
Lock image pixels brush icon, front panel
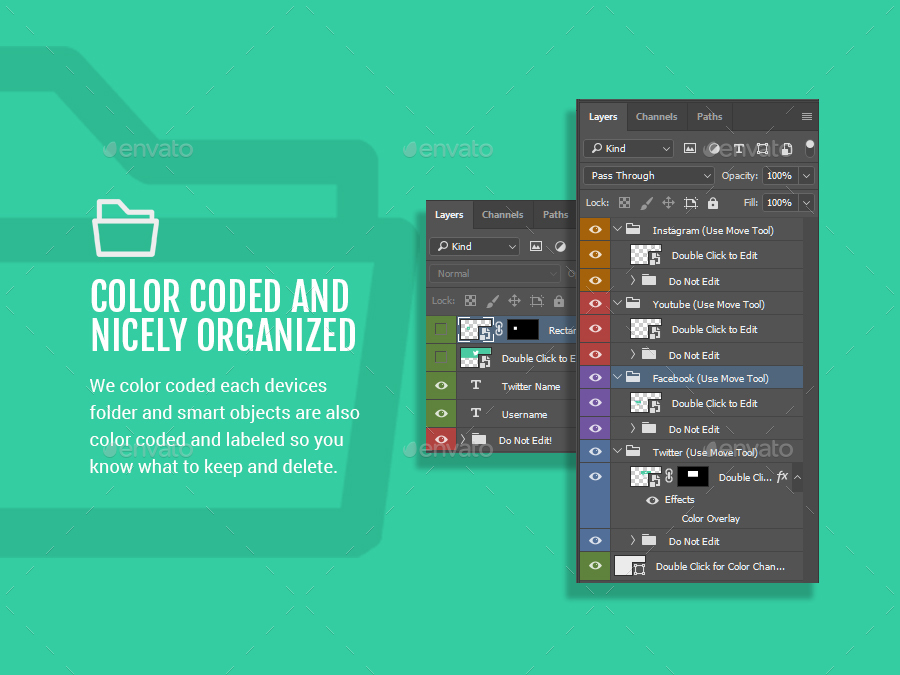(x=646, y=203)
